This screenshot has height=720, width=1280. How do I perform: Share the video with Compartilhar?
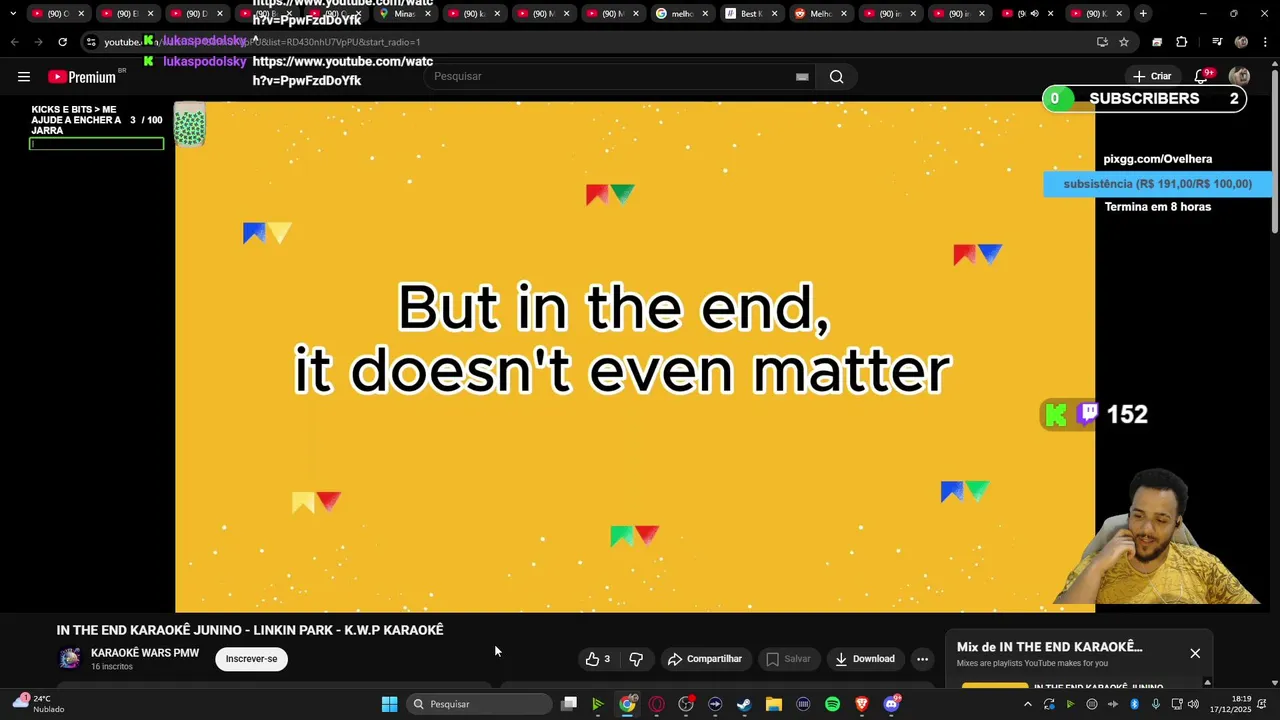coord(705,659)
